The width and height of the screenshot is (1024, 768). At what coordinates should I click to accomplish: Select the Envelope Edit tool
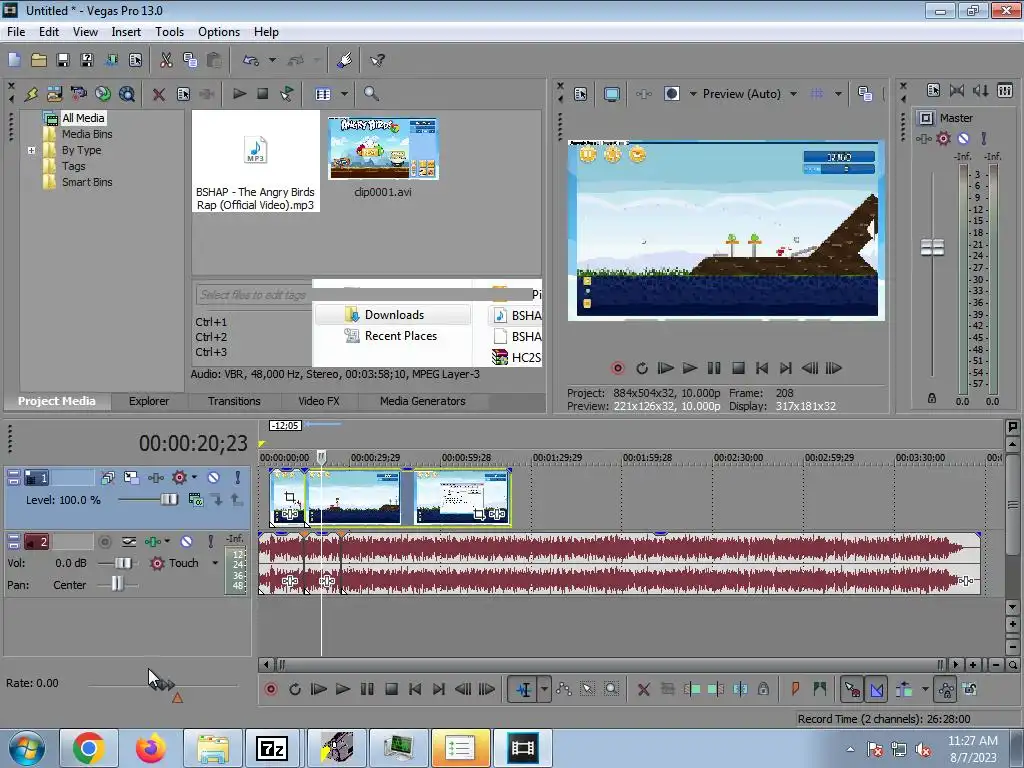[x=564, y=690]
